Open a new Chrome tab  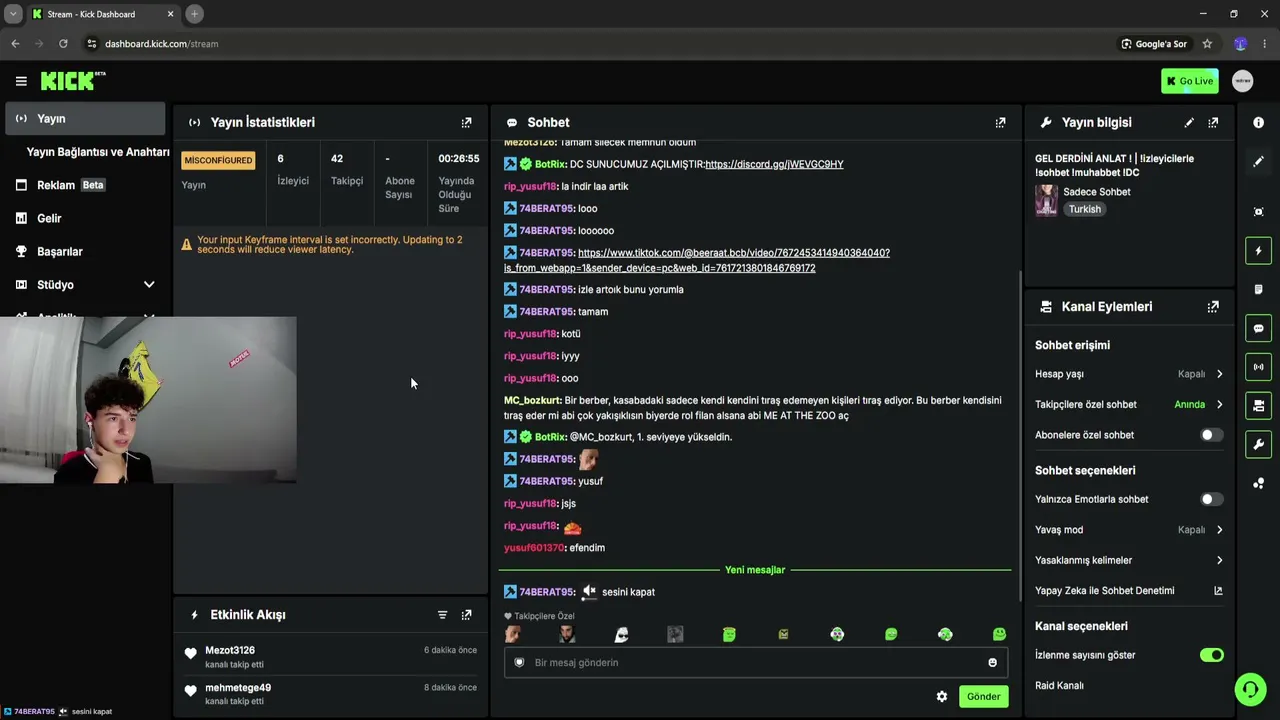194,14
